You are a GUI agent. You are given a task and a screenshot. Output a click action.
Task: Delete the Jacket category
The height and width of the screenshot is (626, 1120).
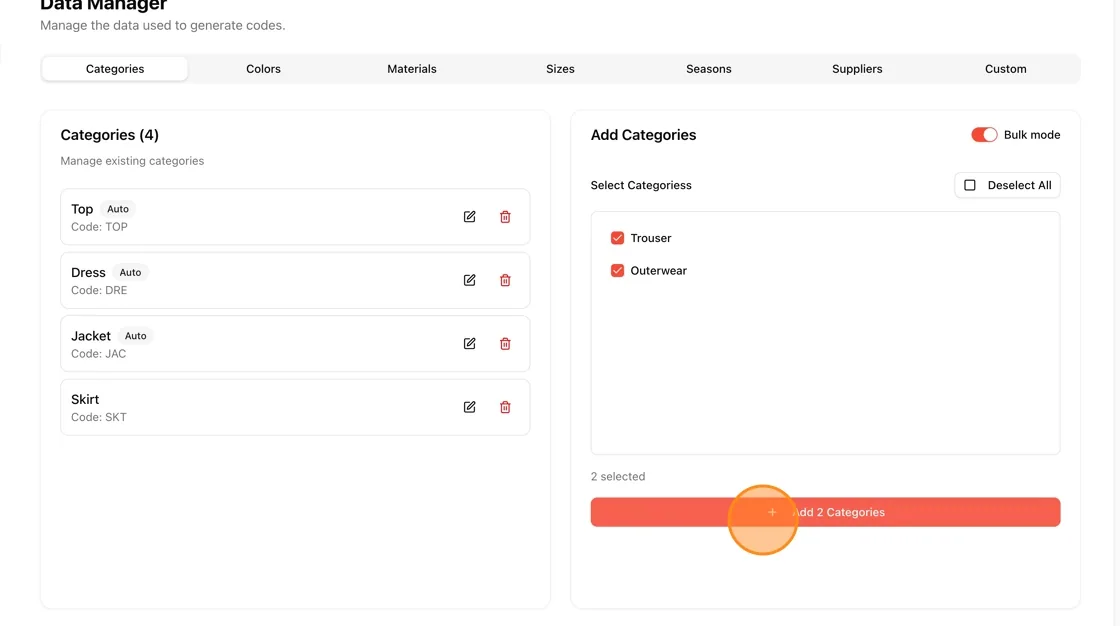pyautogui.click(x=505, y=344)
